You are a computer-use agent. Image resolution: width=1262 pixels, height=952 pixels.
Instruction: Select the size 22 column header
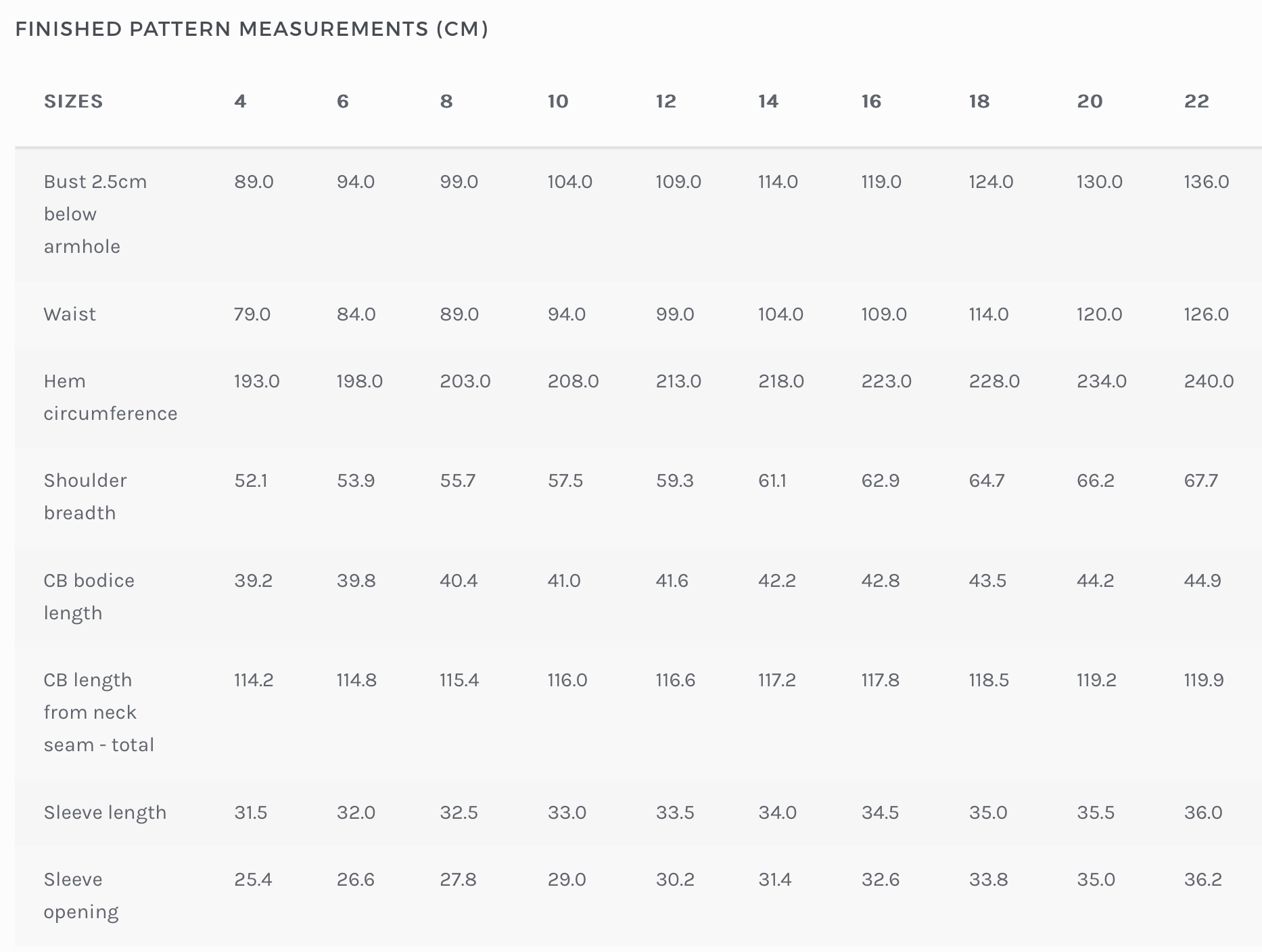1196,101
